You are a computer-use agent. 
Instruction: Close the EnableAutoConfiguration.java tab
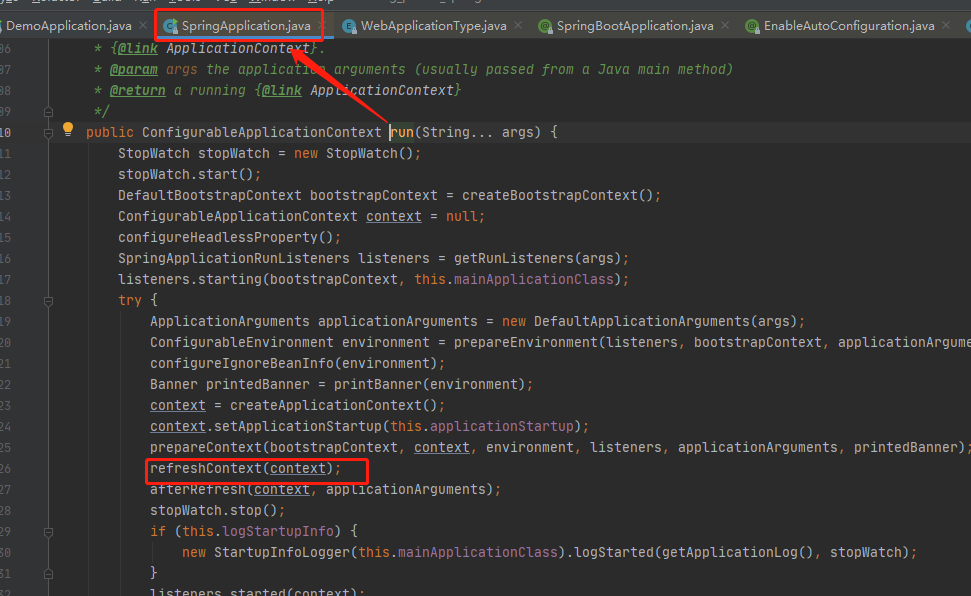pos(946,25)
